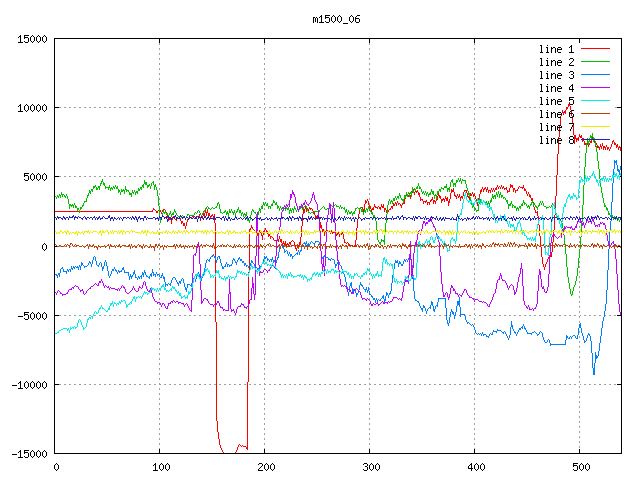Image resolution: width=640 pixels, height=480 pixels.
Task: Select the purple line 4 legend swatch
Action: click(x=595, y=88)
